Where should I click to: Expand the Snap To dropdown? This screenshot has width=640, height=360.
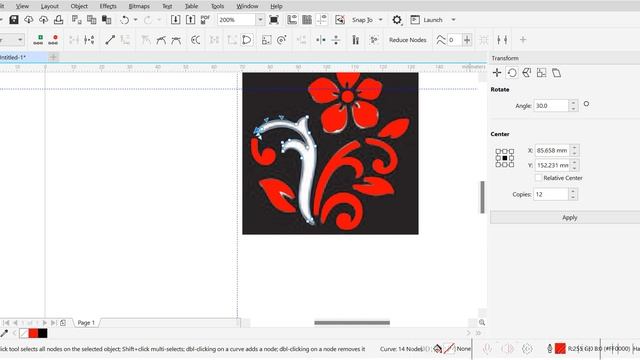pos(380,20)
